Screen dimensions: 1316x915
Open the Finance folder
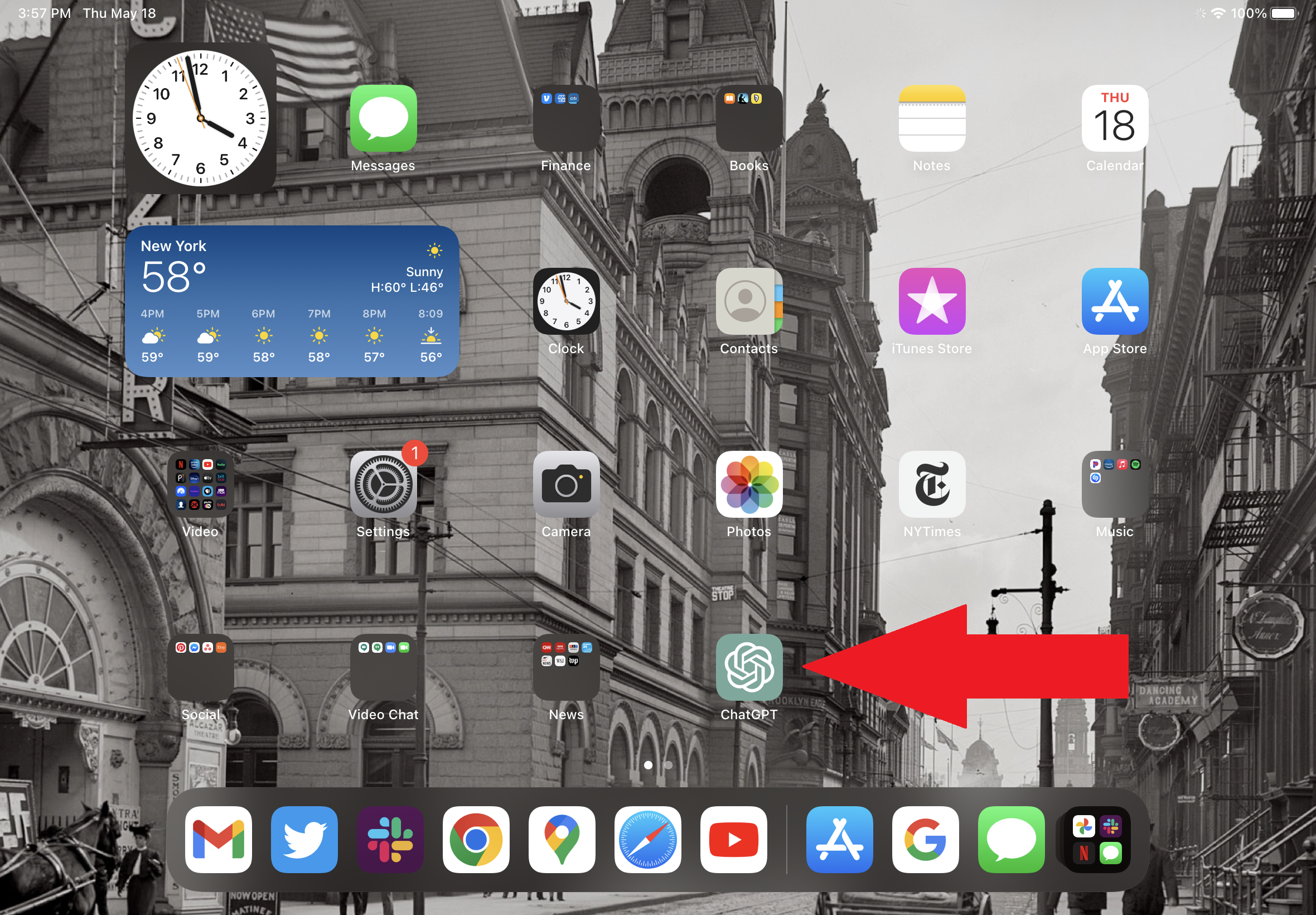[x=564, y=120]
